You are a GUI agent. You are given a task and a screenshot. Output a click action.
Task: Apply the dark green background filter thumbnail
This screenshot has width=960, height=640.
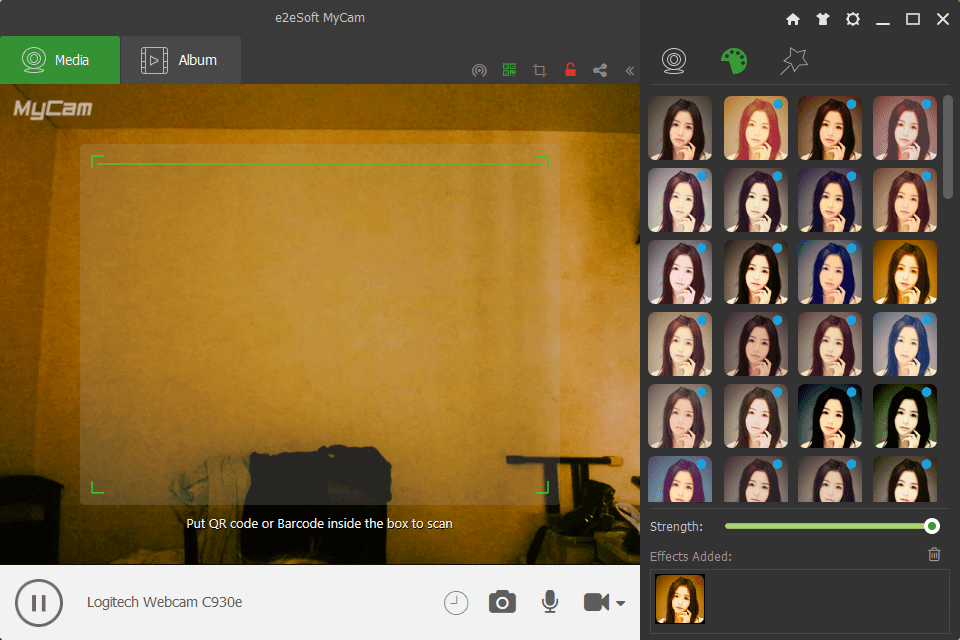point(905,416)
